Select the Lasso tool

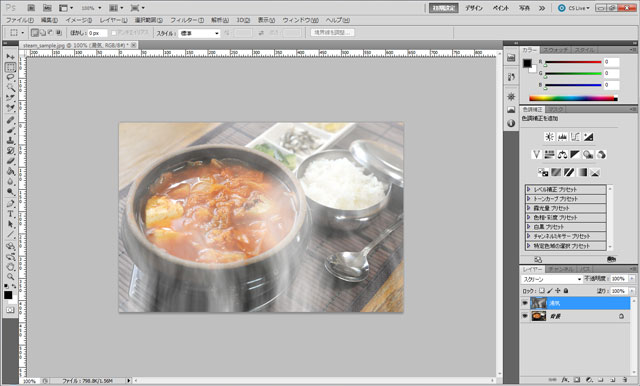pyautogui.click(x=10, y=77)
